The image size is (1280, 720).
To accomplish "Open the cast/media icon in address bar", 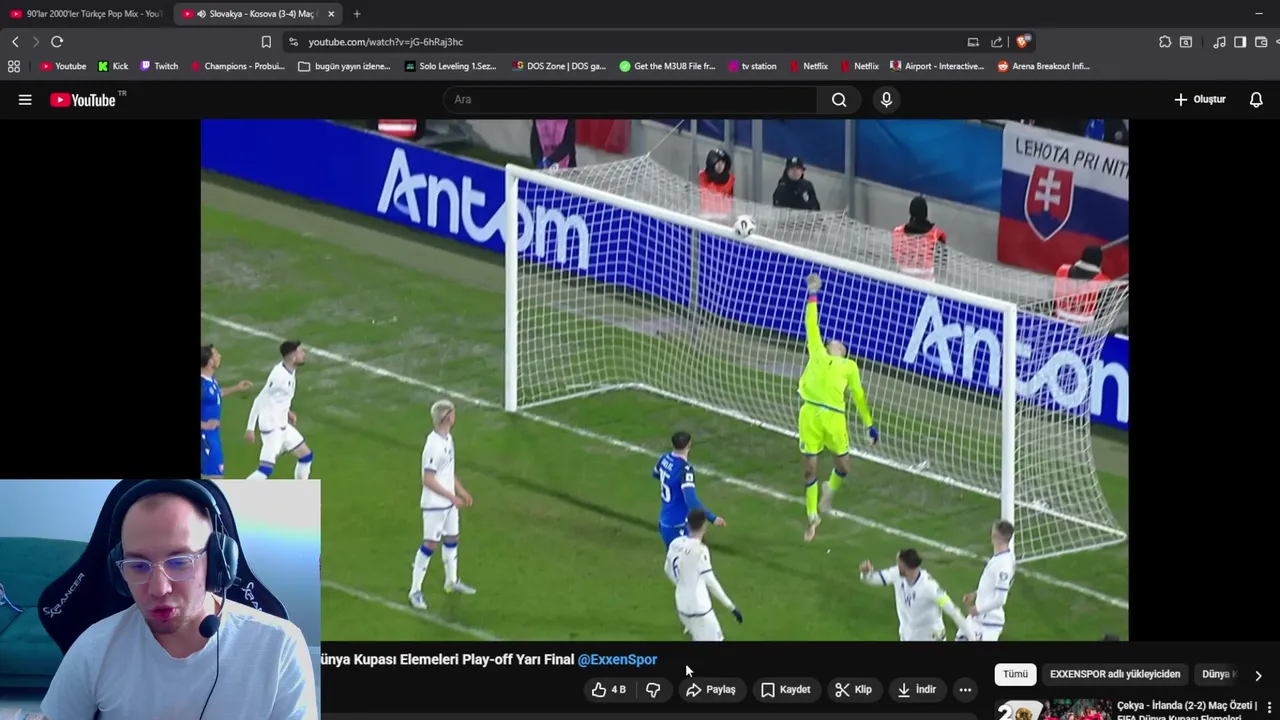I will click(973, 42).
